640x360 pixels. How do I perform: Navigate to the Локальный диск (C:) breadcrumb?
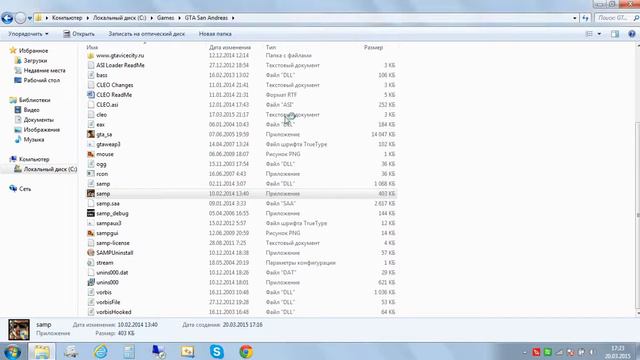pos(119,18)
